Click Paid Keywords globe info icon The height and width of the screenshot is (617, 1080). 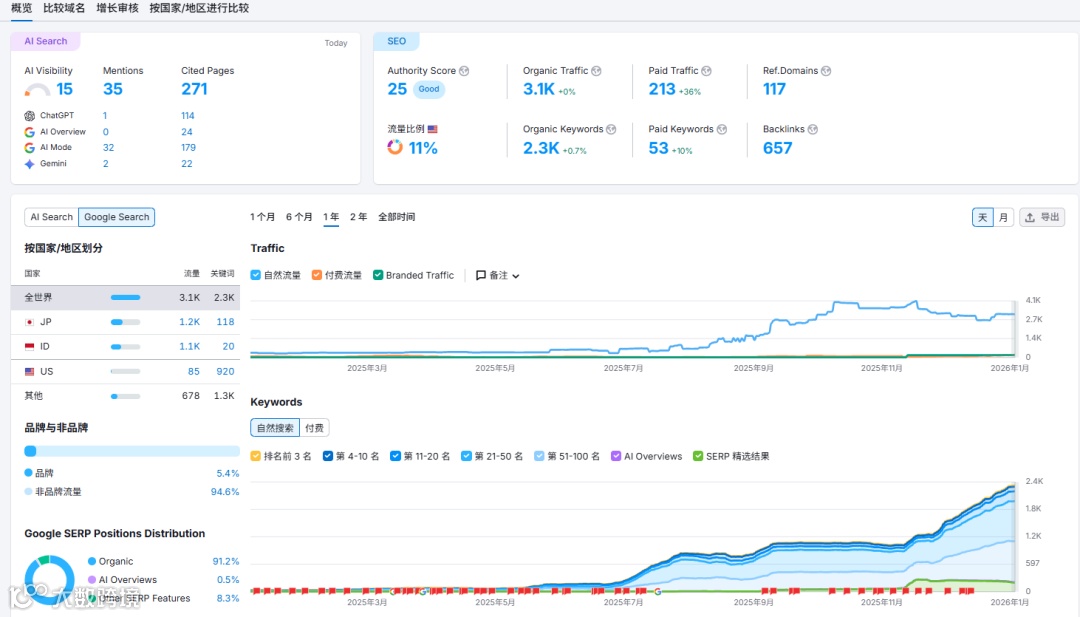tap(722, 129)
